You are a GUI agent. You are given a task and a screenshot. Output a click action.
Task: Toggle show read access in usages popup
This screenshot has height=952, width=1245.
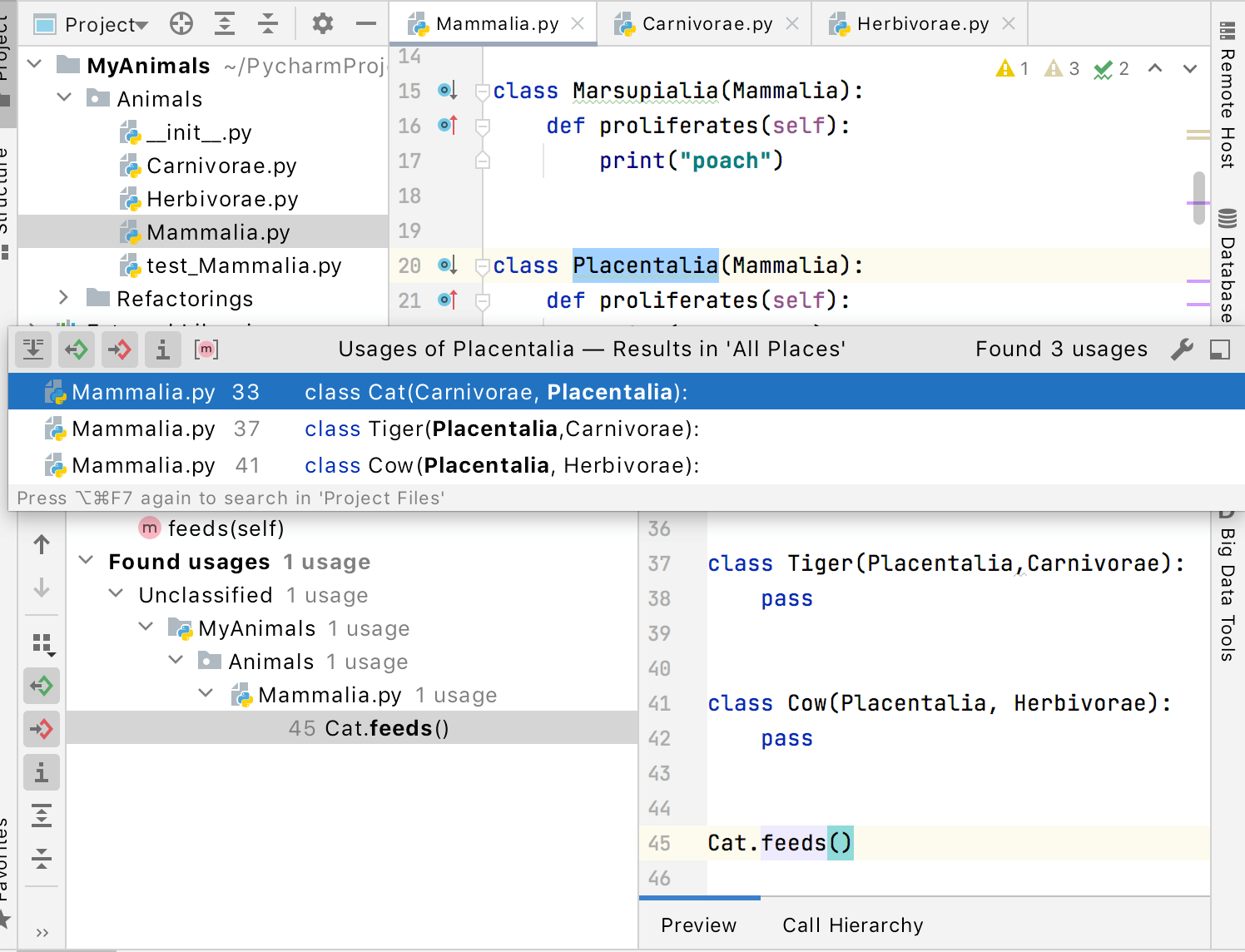tap(77, 350)
